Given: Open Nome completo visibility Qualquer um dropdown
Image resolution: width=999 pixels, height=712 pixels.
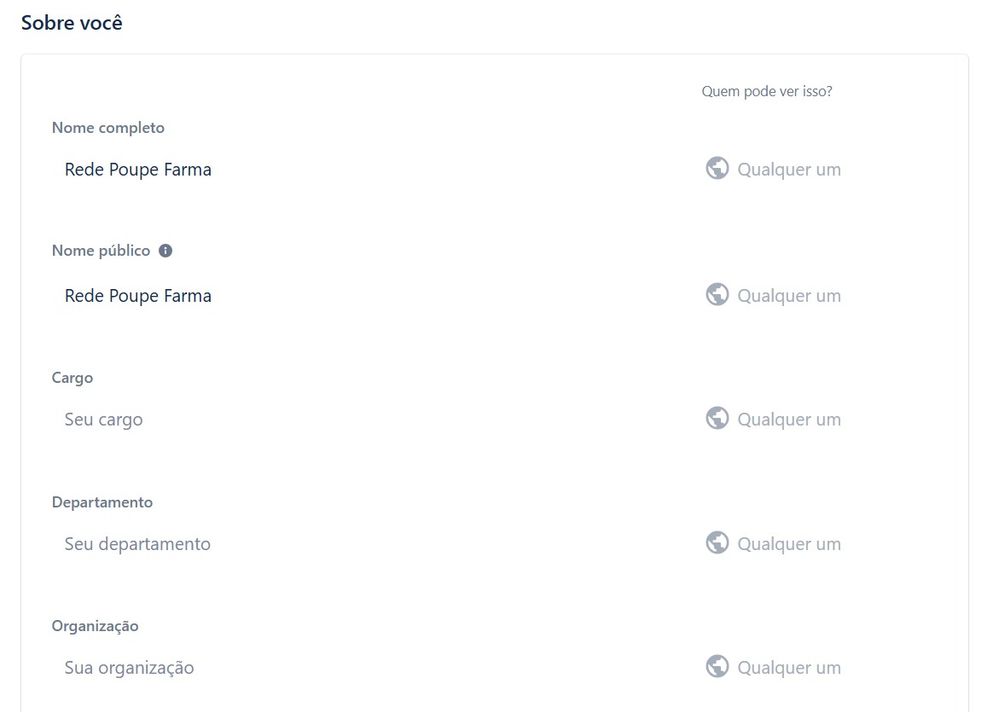Looking at the screenshot, I should (x=773, y=169).
